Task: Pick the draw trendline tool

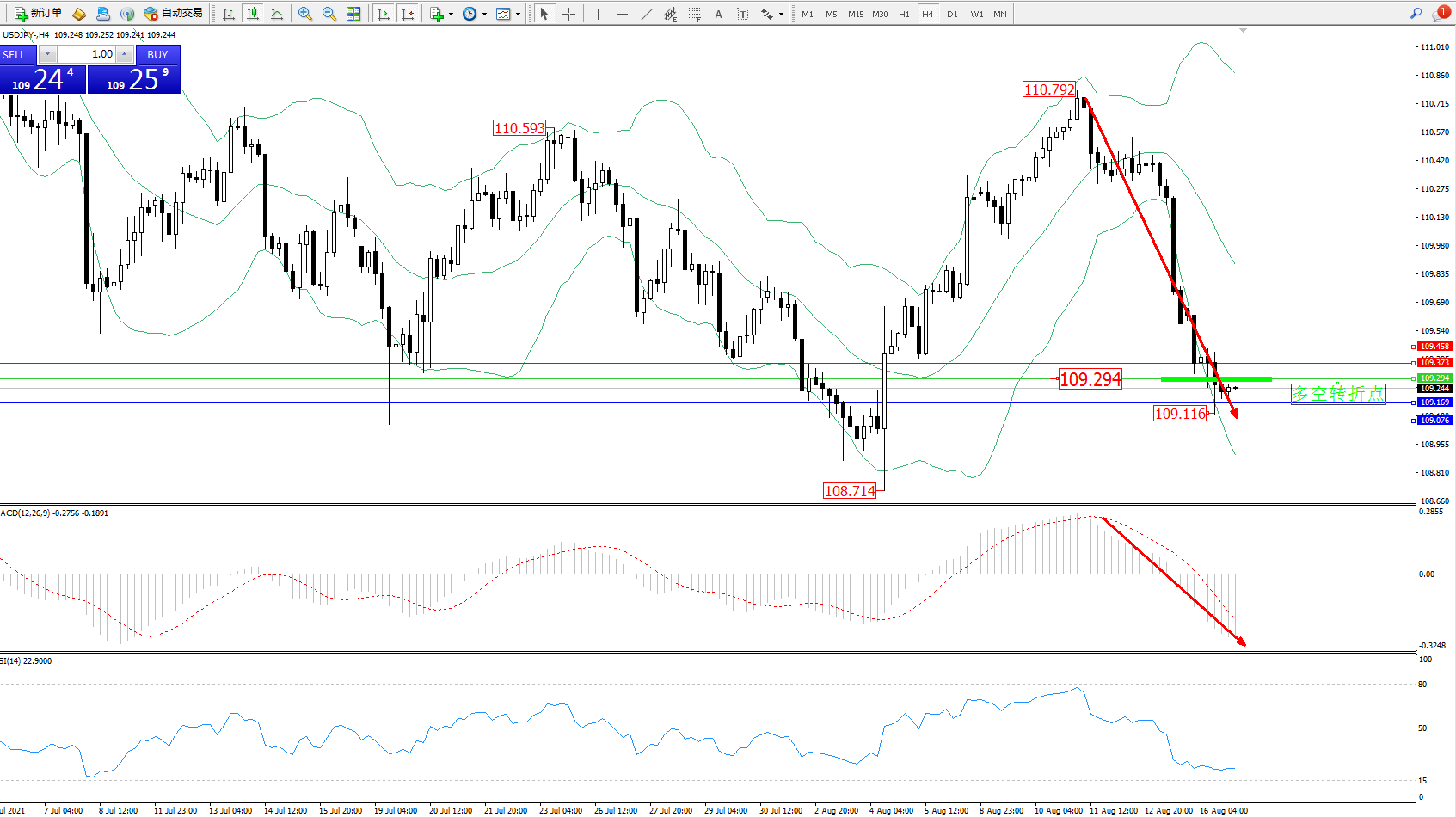Action: [x=647, y=14]
